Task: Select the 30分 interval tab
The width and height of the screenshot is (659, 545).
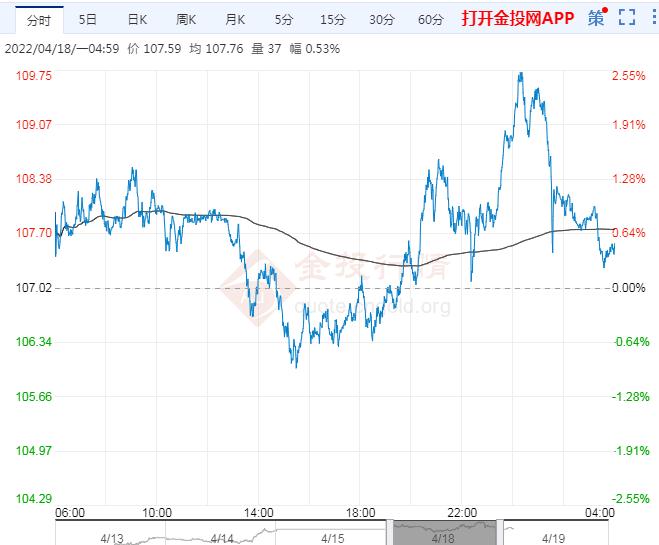Action: pyautogui.click(x=382, y=19)
